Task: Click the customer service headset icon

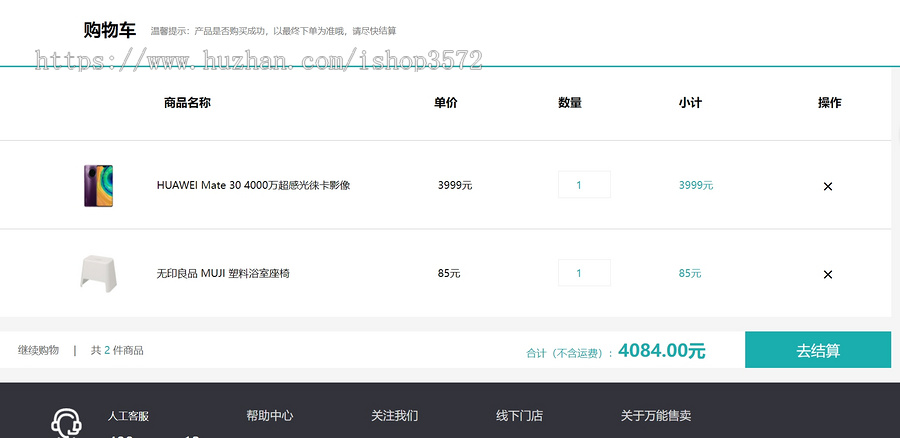Action: coord(67,424)
